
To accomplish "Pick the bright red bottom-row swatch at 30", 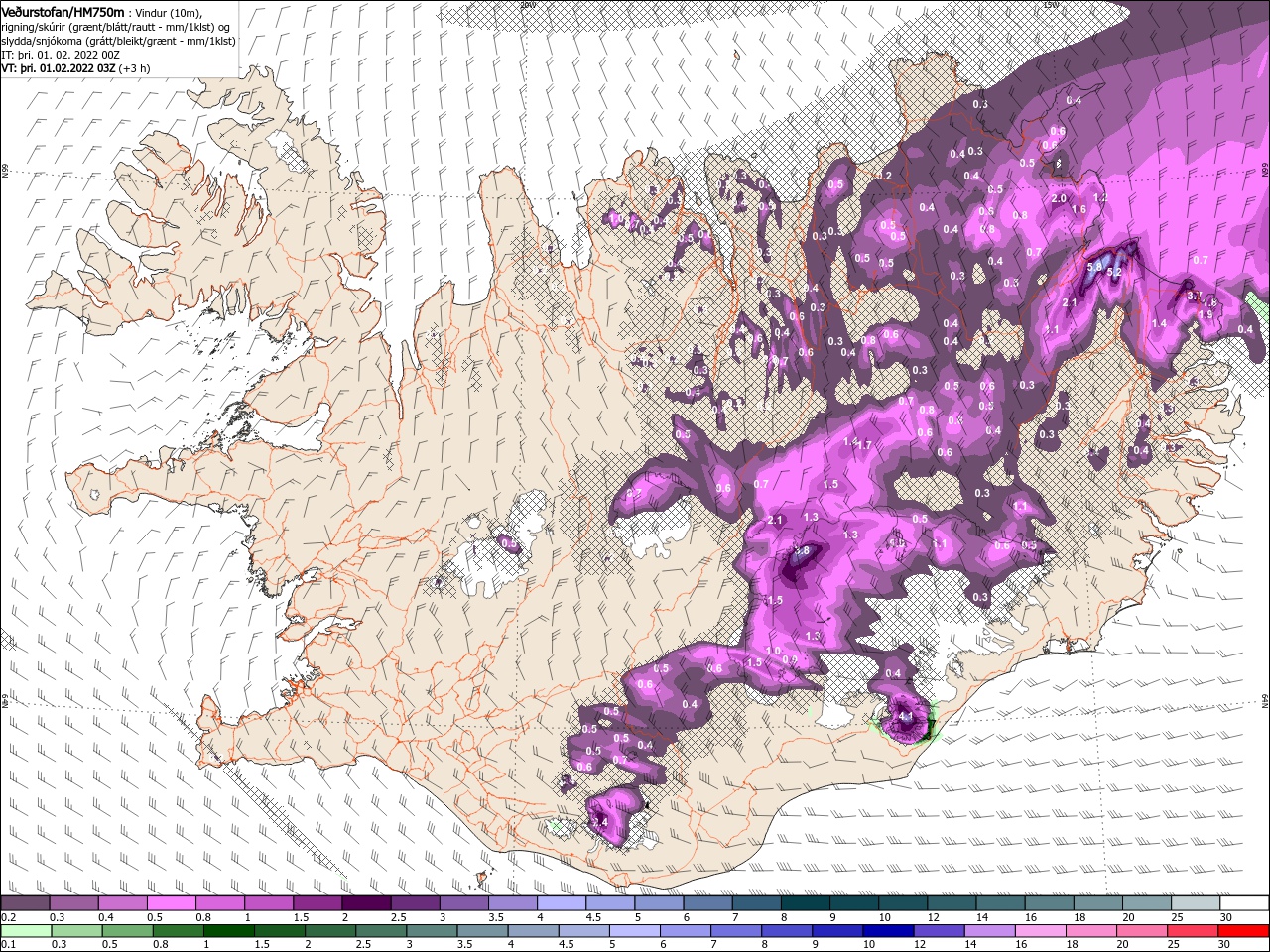I will (x=1242, y=931).
